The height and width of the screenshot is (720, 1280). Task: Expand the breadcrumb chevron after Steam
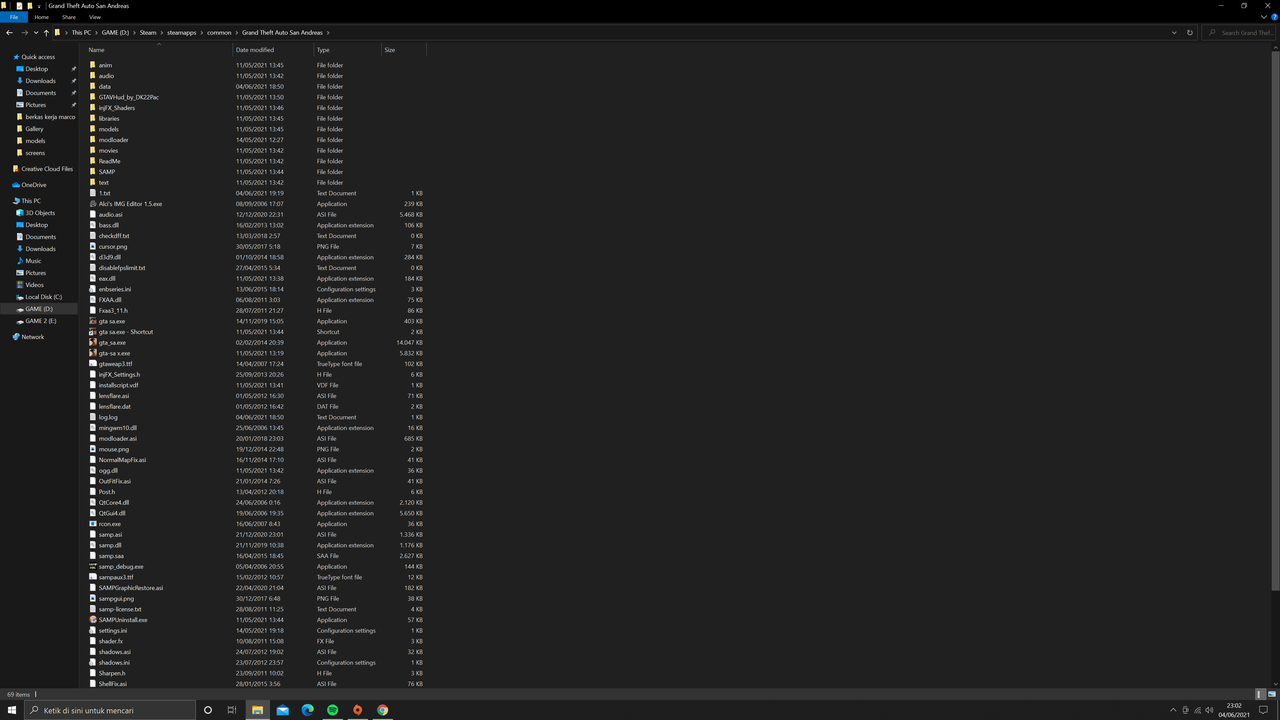point(162,32)
